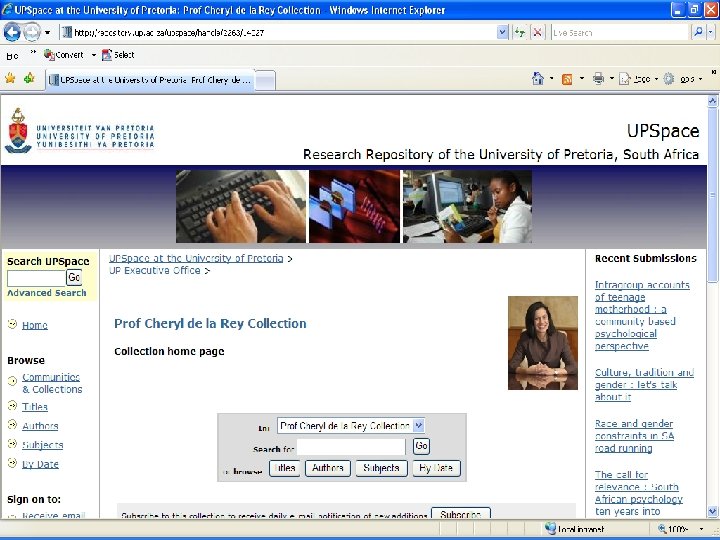Click the Refresh icon beside address bar
720x540 pixels.
(x=520, y=33)
